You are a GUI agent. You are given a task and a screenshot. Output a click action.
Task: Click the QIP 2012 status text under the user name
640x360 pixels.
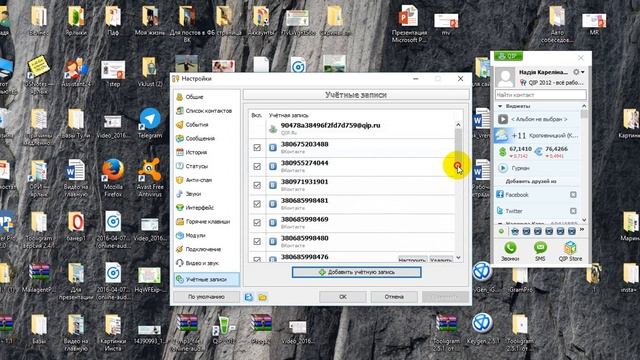pos(556,82)
